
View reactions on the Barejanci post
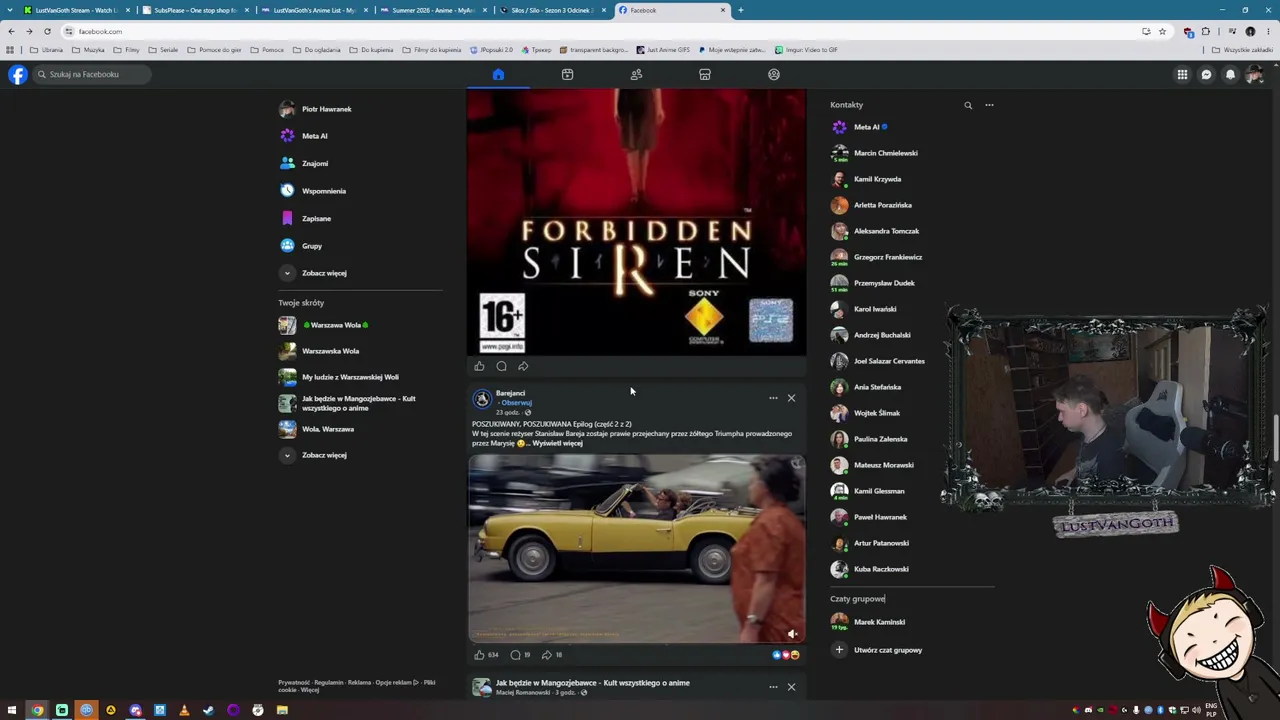coord(786,655)
